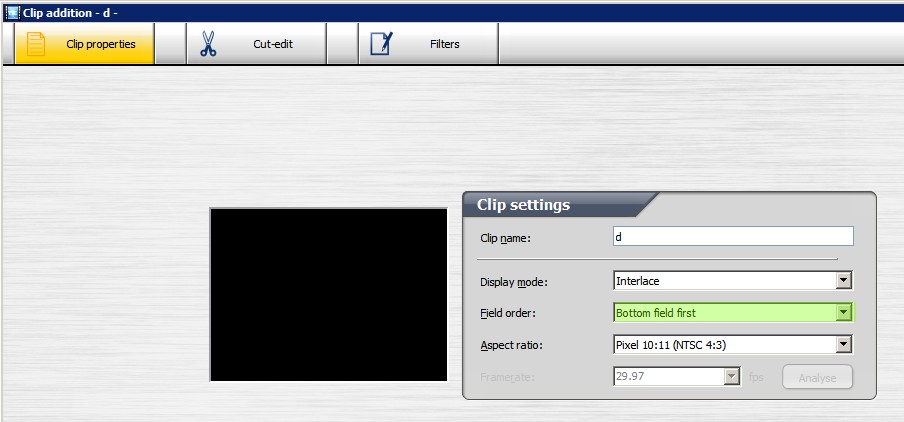The height and width of the screenshot is (422, 904).
Task: Click the Framerate label
Action: pyautogui.click(x=507, y=378)
